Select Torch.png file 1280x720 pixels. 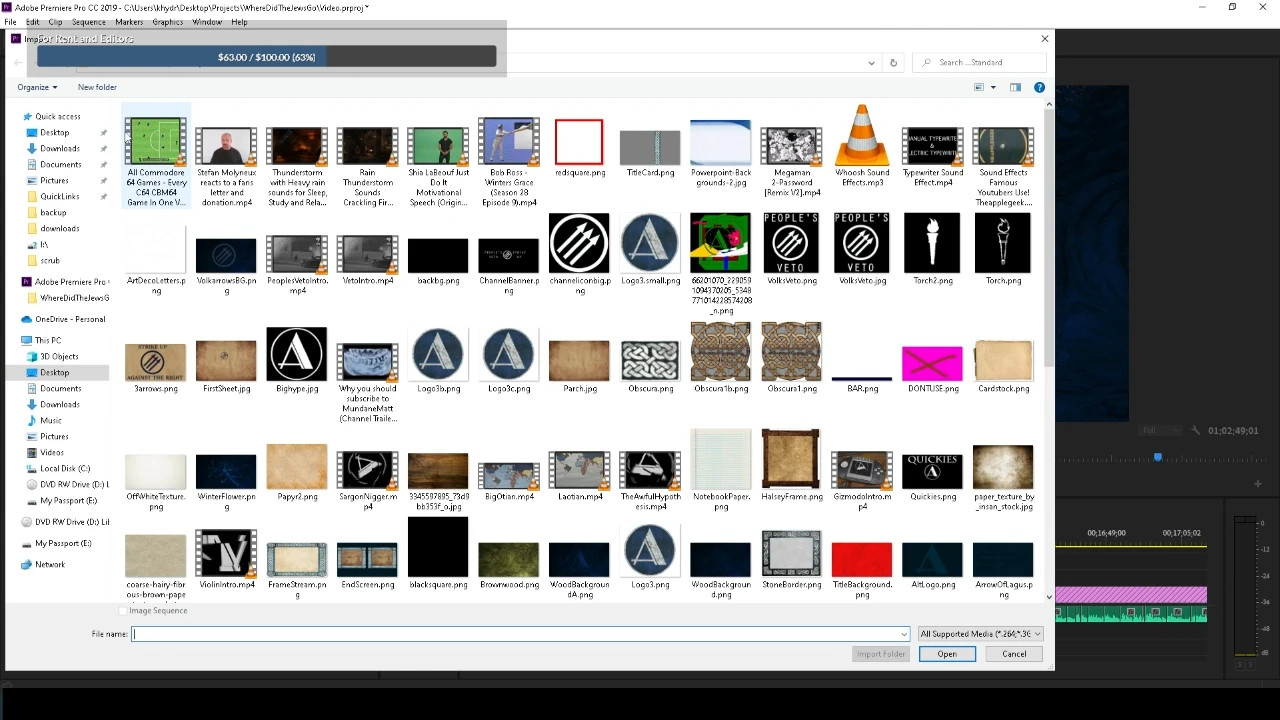pos(1003,250)
